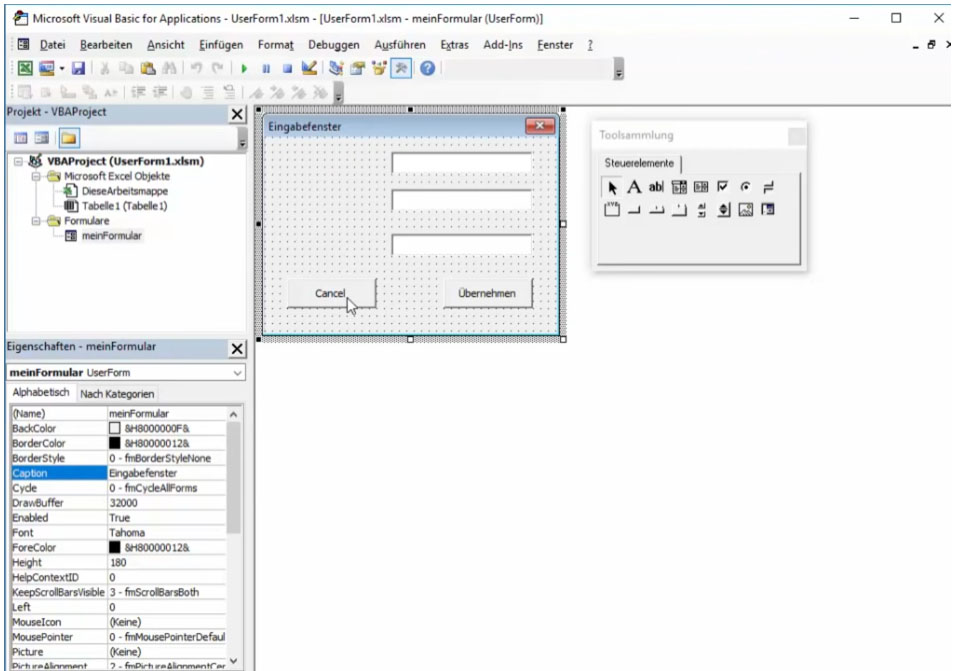Screen dimensions: 953x671
Task: Switch to the Nach Kategorien tab
Action: pyautogui.click(x=117, y=394)
